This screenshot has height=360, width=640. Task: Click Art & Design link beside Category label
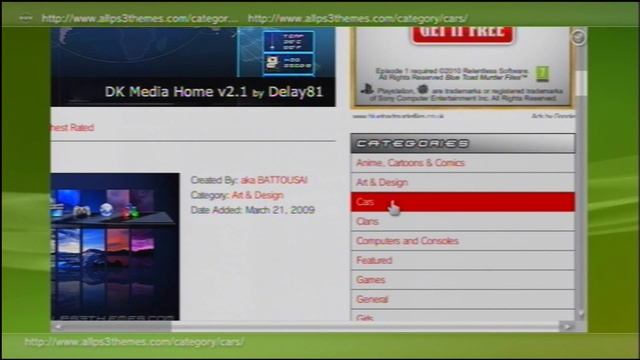(257, 195)
